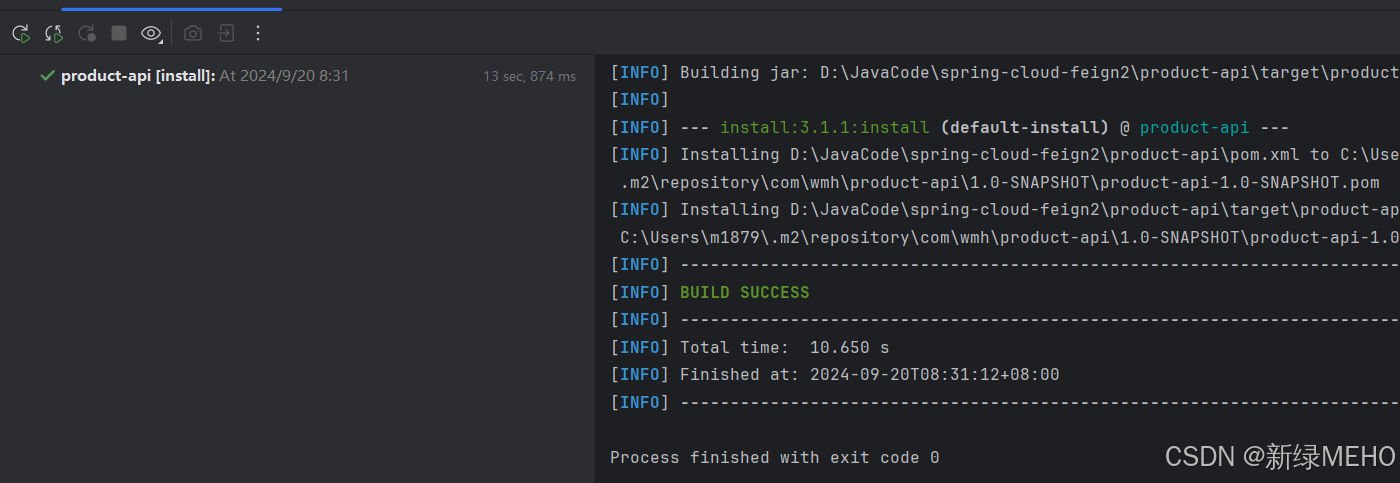The height and width of the screenshot is (483, 1400).
Task: Open the three-dot More menu
Action: [258, 34]
